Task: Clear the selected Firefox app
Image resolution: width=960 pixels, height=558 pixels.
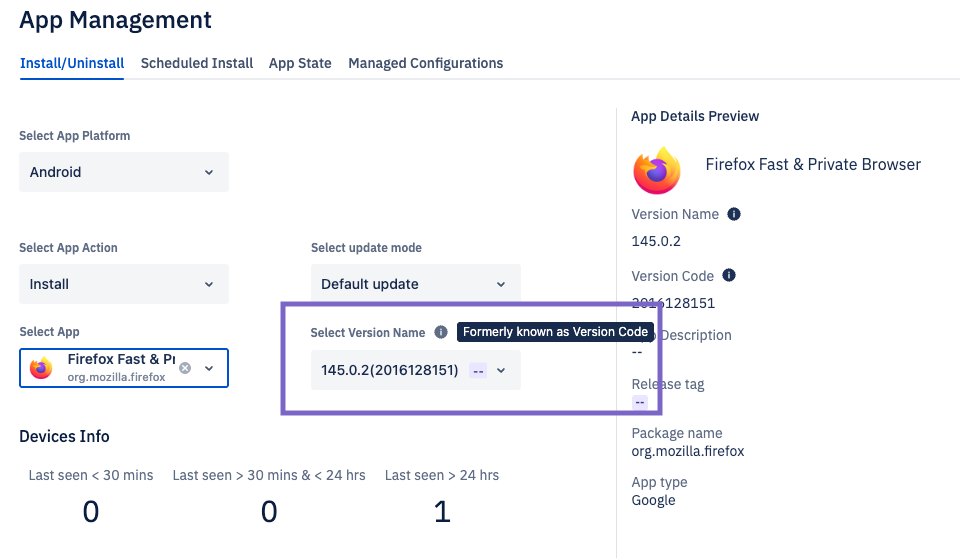Action: click(x=185, y=368)
